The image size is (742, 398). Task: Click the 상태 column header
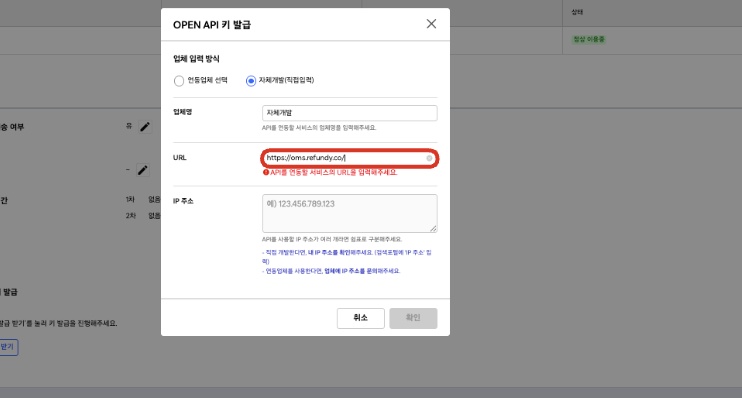pyautogui.click(x=577, y=12)
